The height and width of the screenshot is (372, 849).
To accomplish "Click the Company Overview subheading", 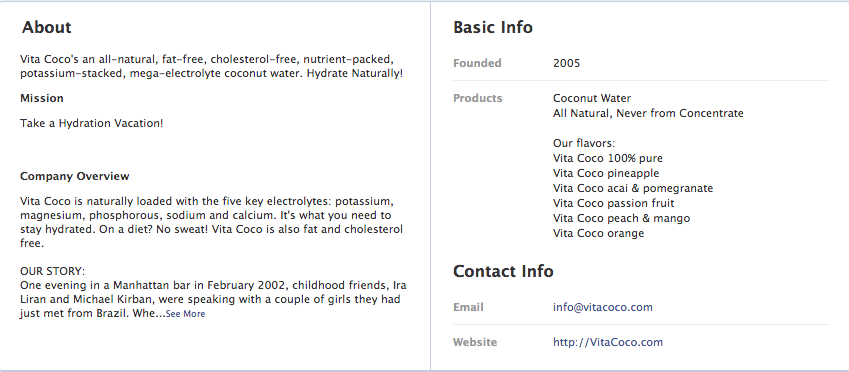I will 75,176.
